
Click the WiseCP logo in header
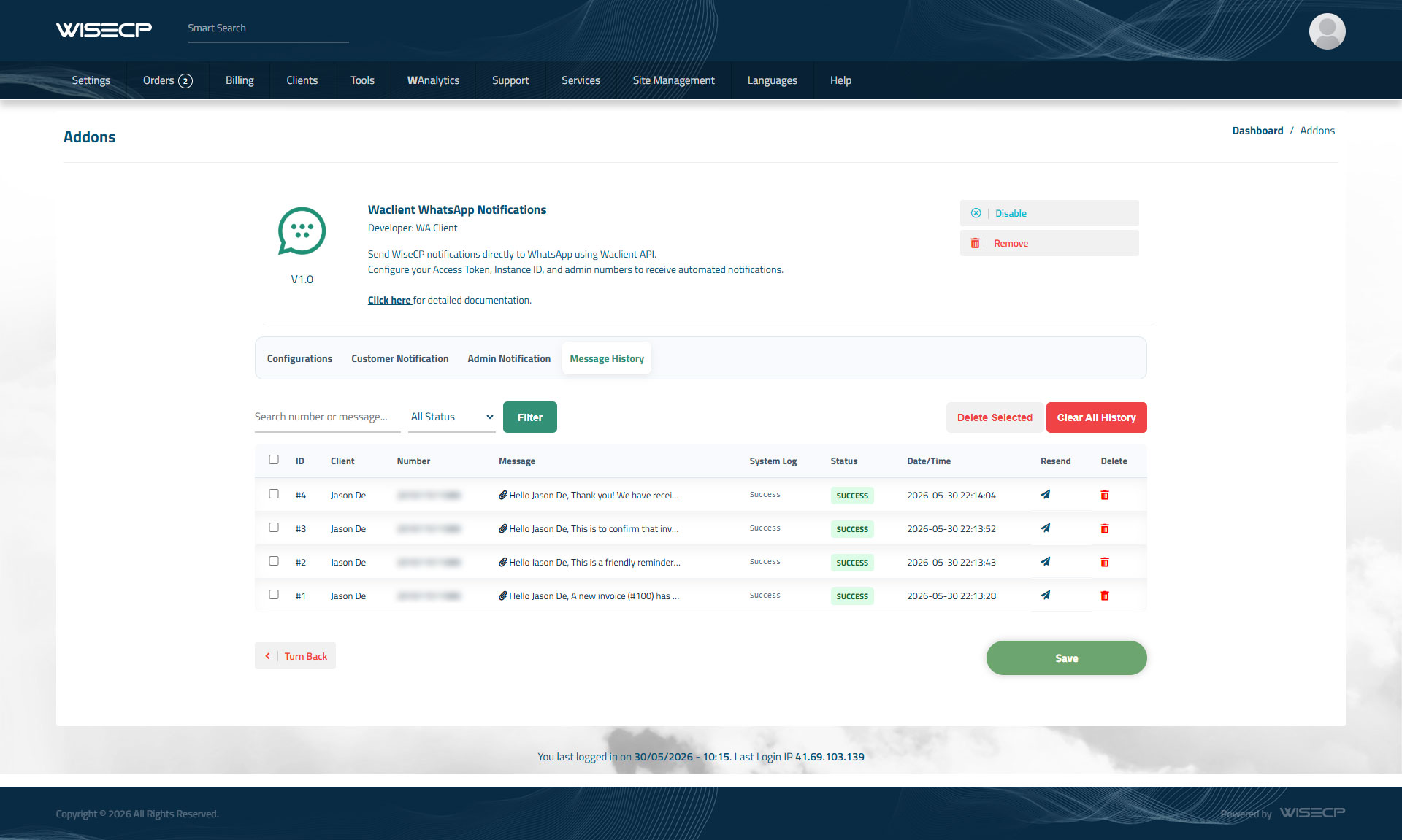pyautogui.click(x=104, y=30)
